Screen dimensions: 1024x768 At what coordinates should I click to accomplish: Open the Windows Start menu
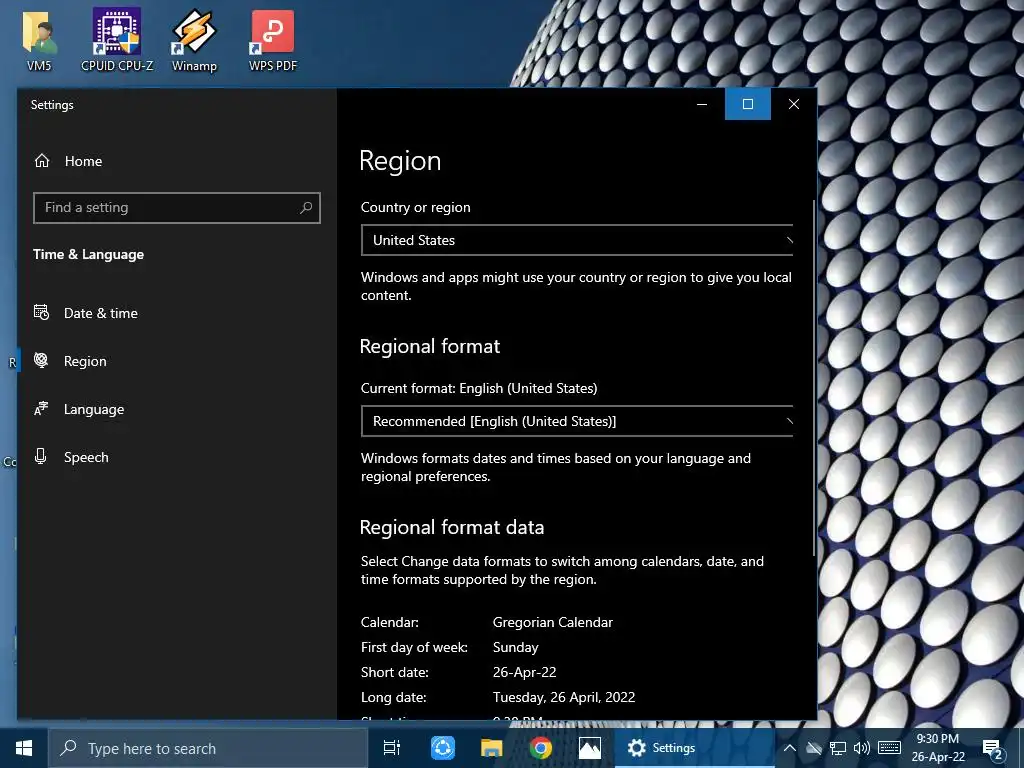point(24,748)
